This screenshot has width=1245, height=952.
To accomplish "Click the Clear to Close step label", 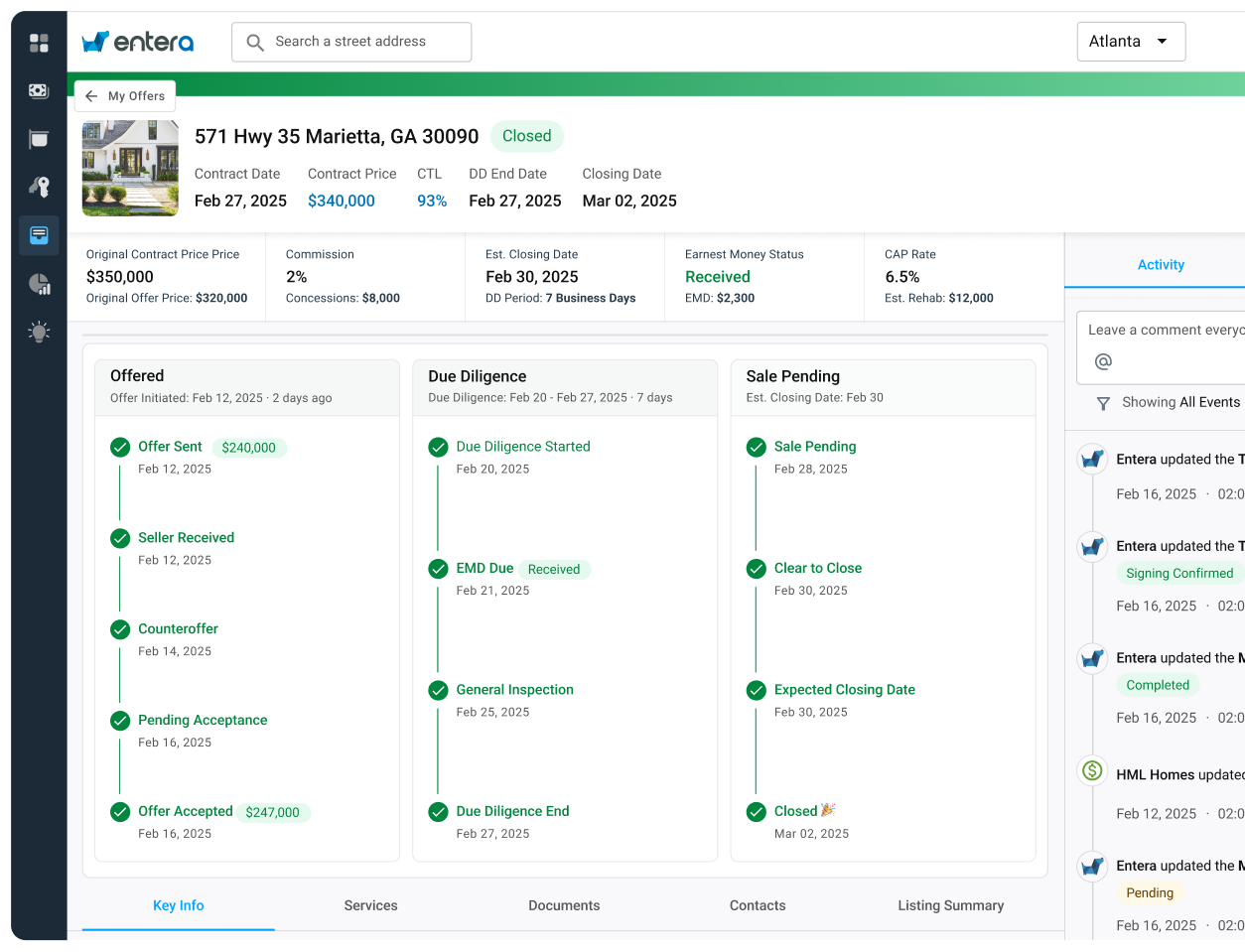I will pyautogui.click(x=818, y=568).
